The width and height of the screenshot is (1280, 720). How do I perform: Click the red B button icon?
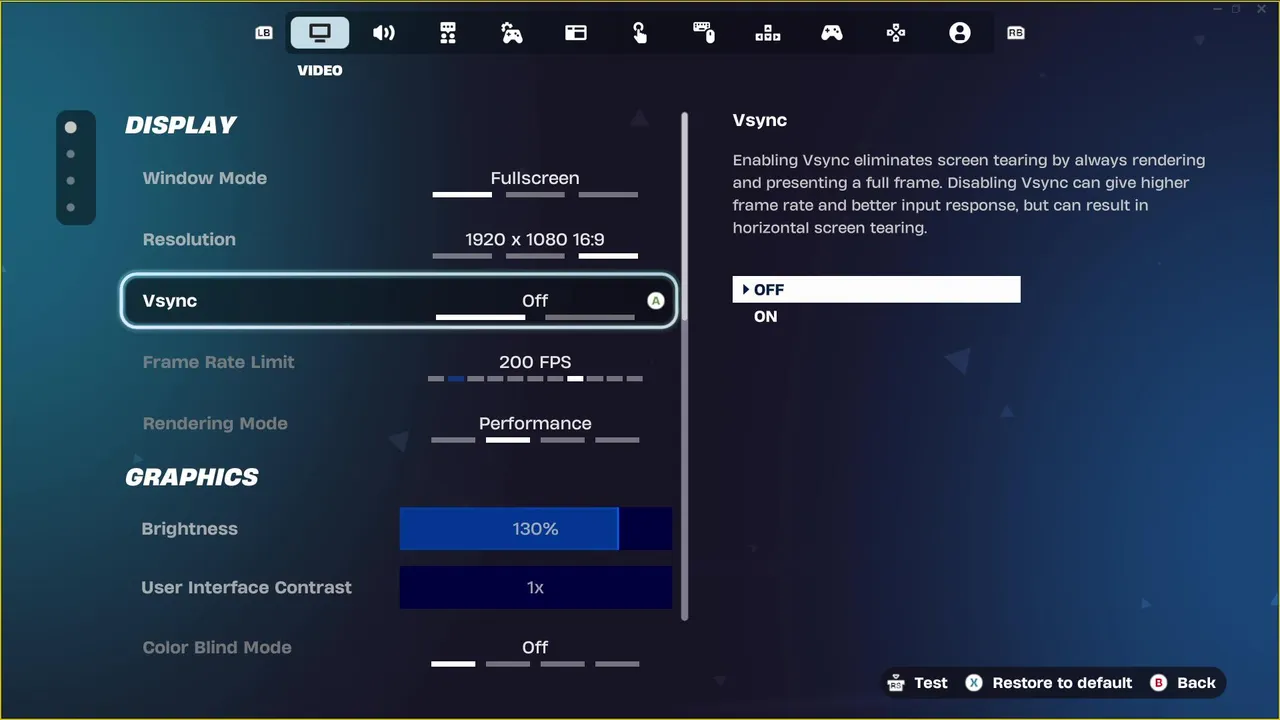(x=1159, y=683)
